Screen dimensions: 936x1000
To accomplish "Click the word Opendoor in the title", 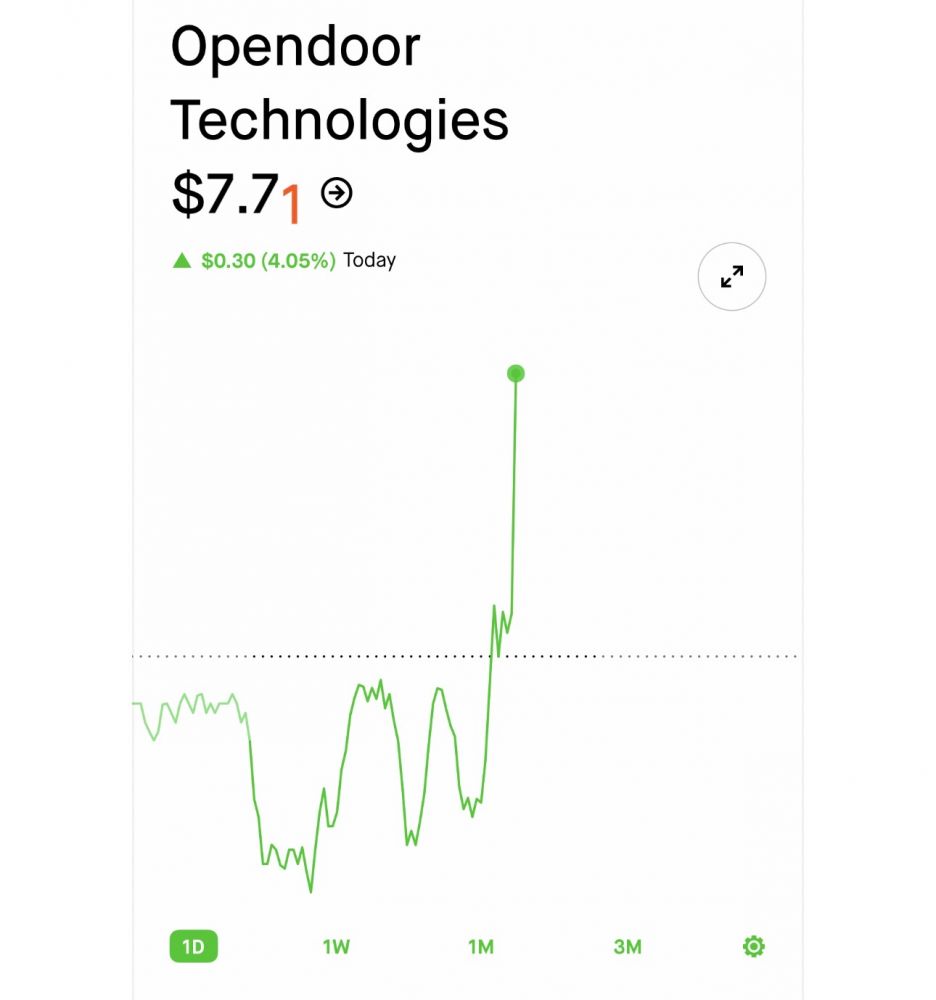I will coord(296,47).
